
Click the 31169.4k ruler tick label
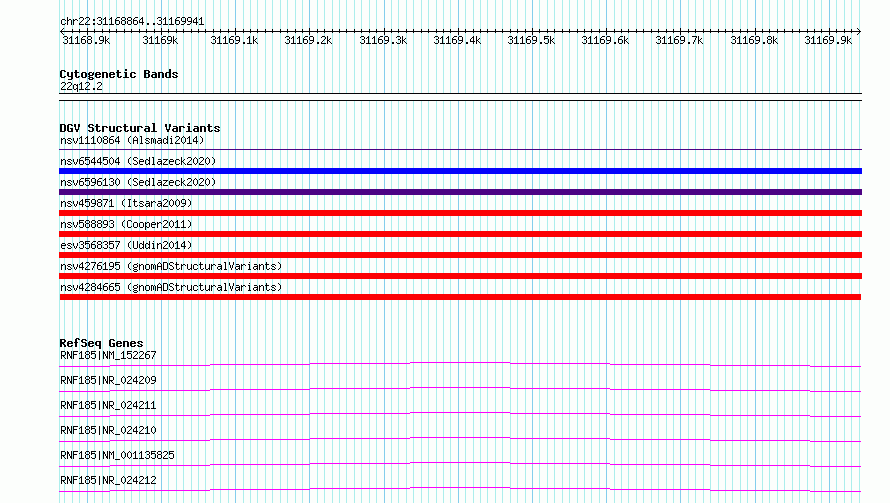[x=457, y=40]
